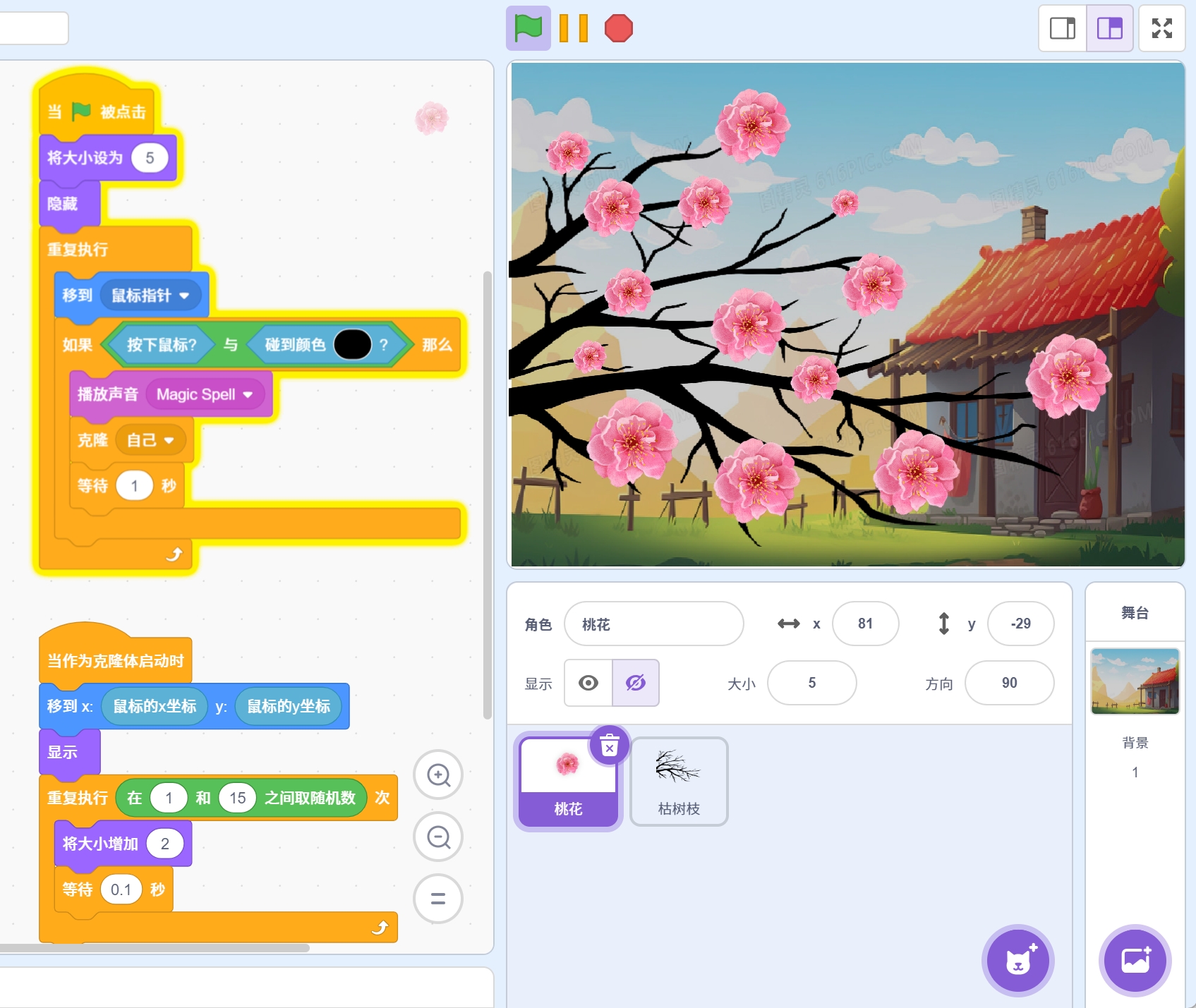
Task: Expand the Magic Spell sound dropdown
Action: (x=248, y=394)
